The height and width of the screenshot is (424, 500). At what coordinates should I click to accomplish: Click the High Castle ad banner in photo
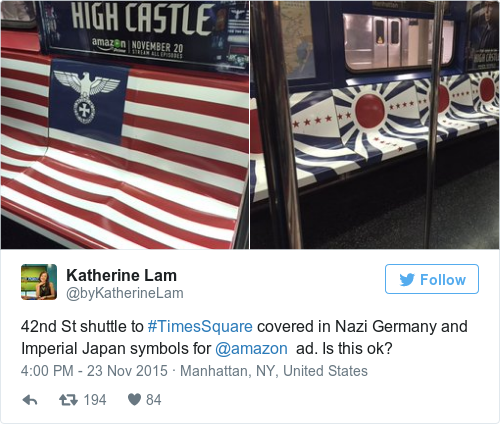pyautogui.click(x=143, y=31)
